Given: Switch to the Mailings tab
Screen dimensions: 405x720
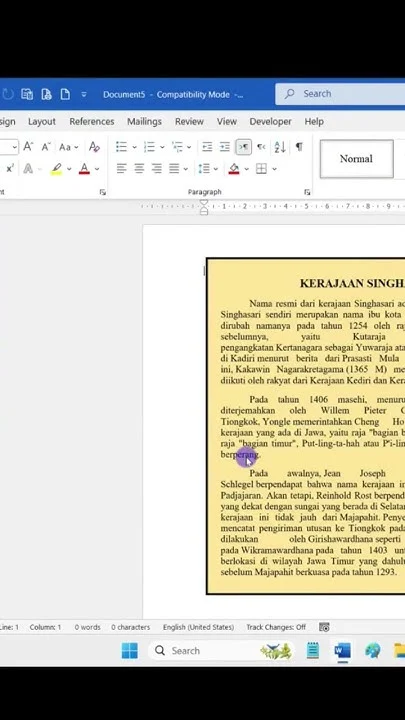Looking at the screenshot, I should tap(144, 122).
